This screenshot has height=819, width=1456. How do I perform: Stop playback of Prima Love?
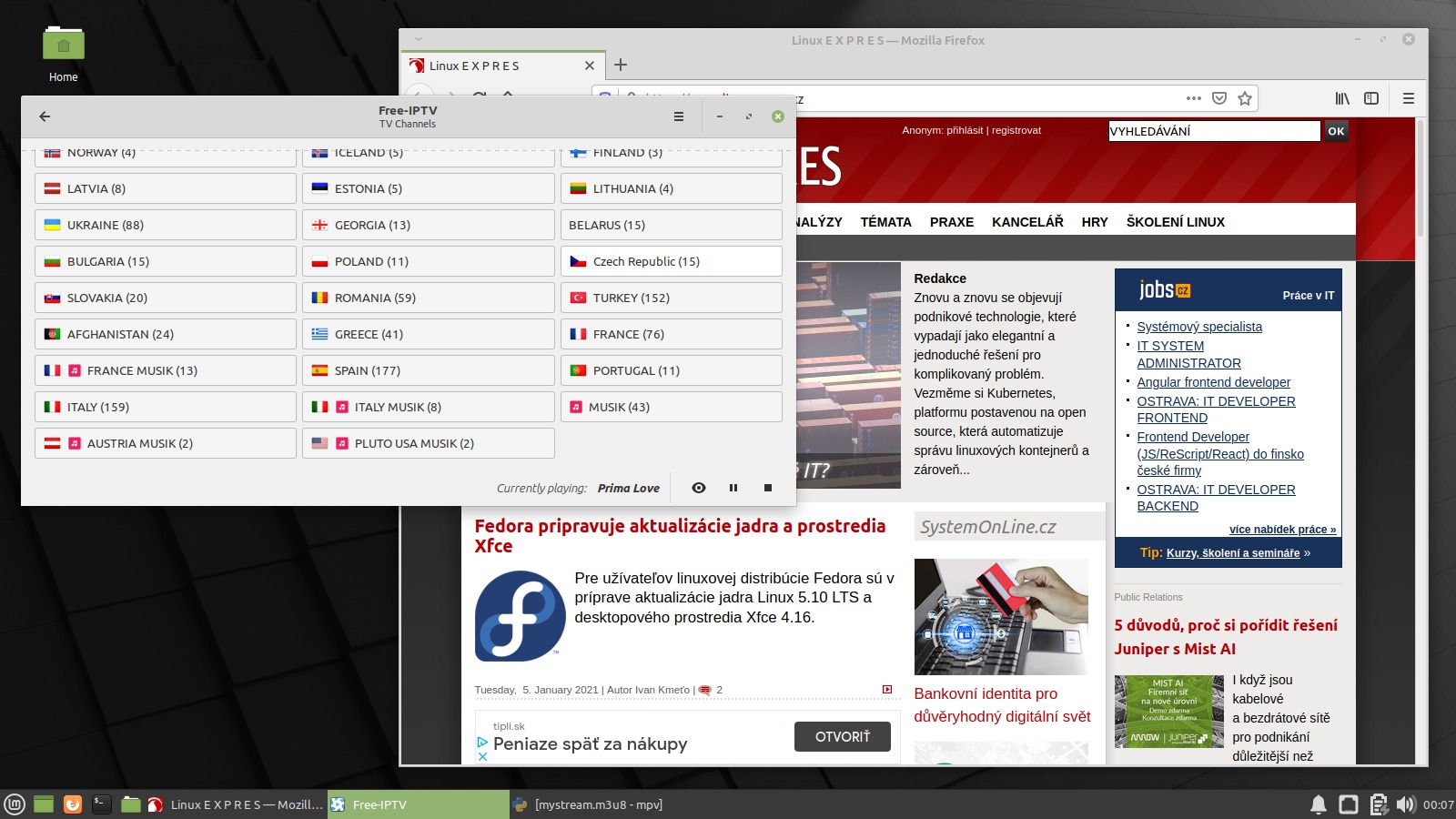[768, 488]
